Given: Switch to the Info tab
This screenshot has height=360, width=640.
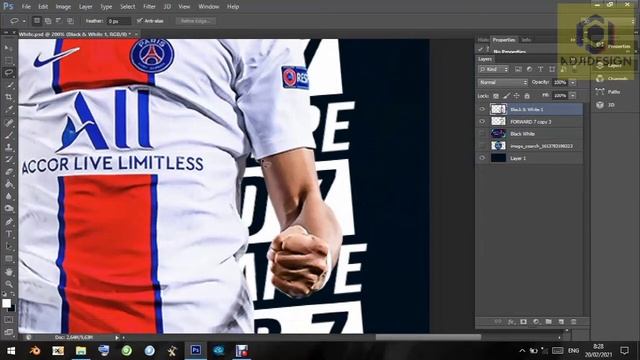Looking at the screenshot, I should click(x=526, y=40).
